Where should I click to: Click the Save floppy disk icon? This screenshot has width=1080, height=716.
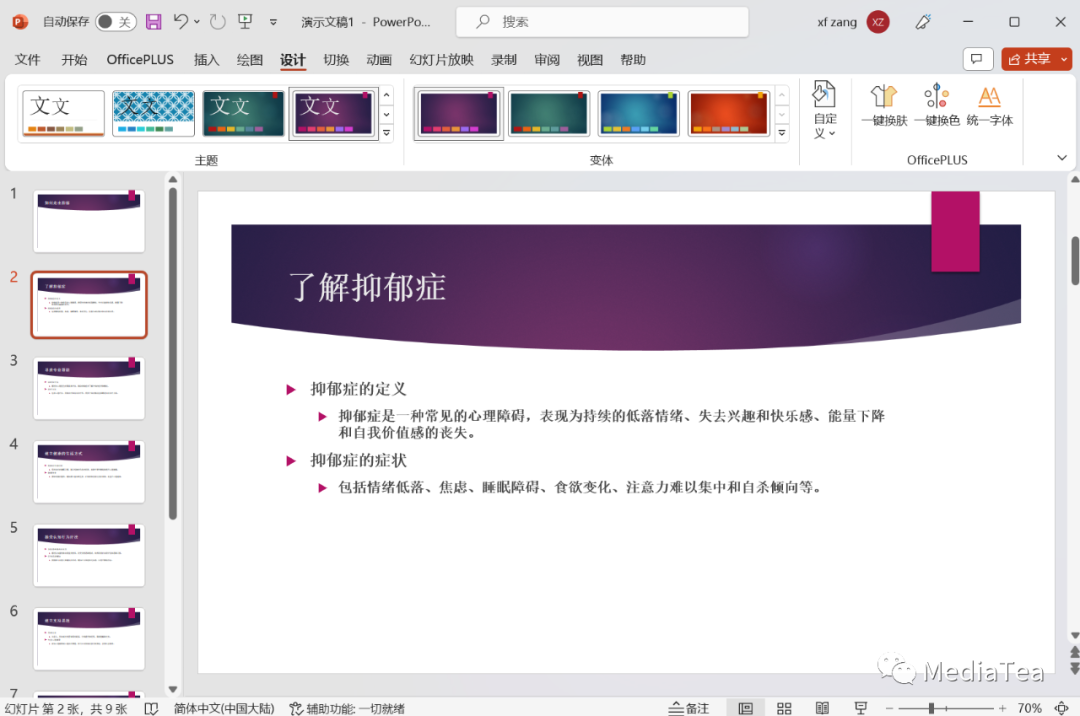154,22
